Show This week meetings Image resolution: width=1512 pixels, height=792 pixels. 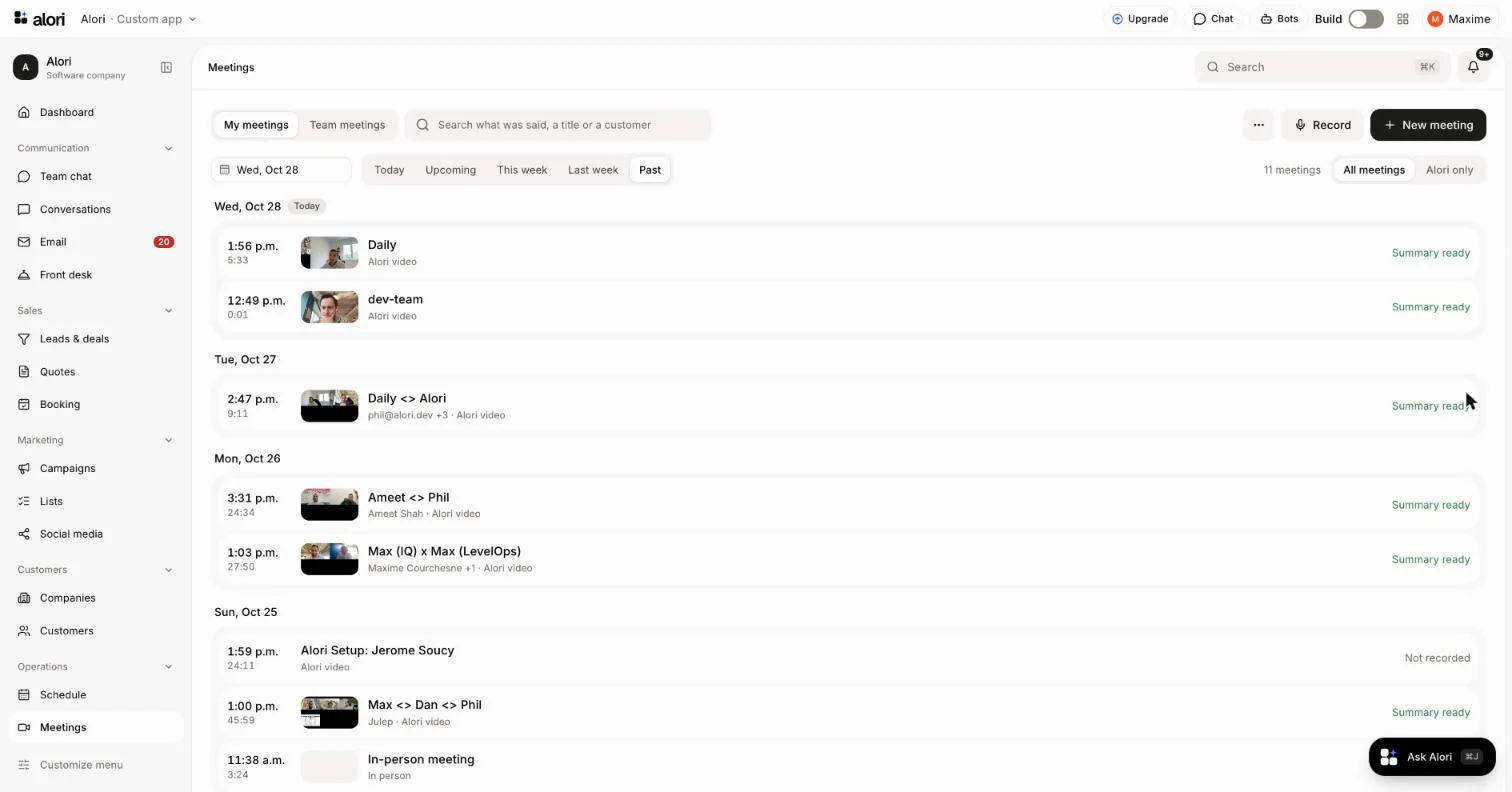(522, 170)
